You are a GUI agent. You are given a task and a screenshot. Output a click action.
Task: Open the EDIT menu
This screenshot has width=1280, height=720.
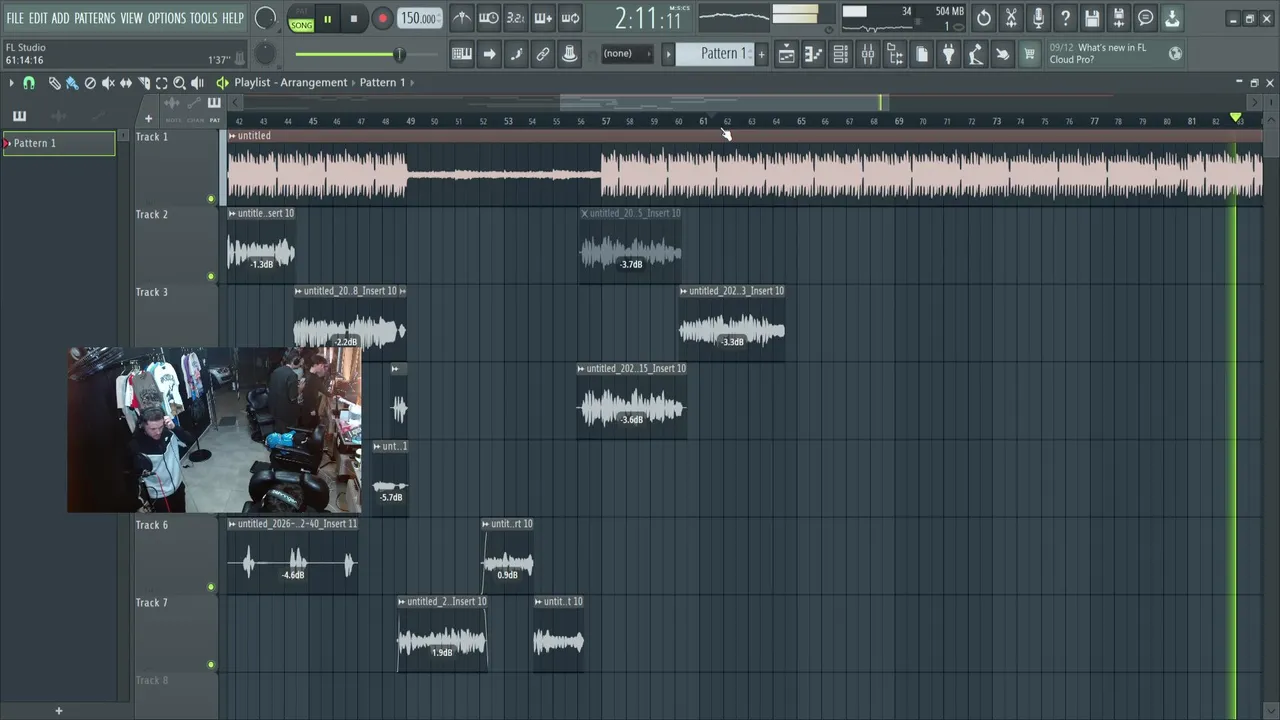coord(38,18)
